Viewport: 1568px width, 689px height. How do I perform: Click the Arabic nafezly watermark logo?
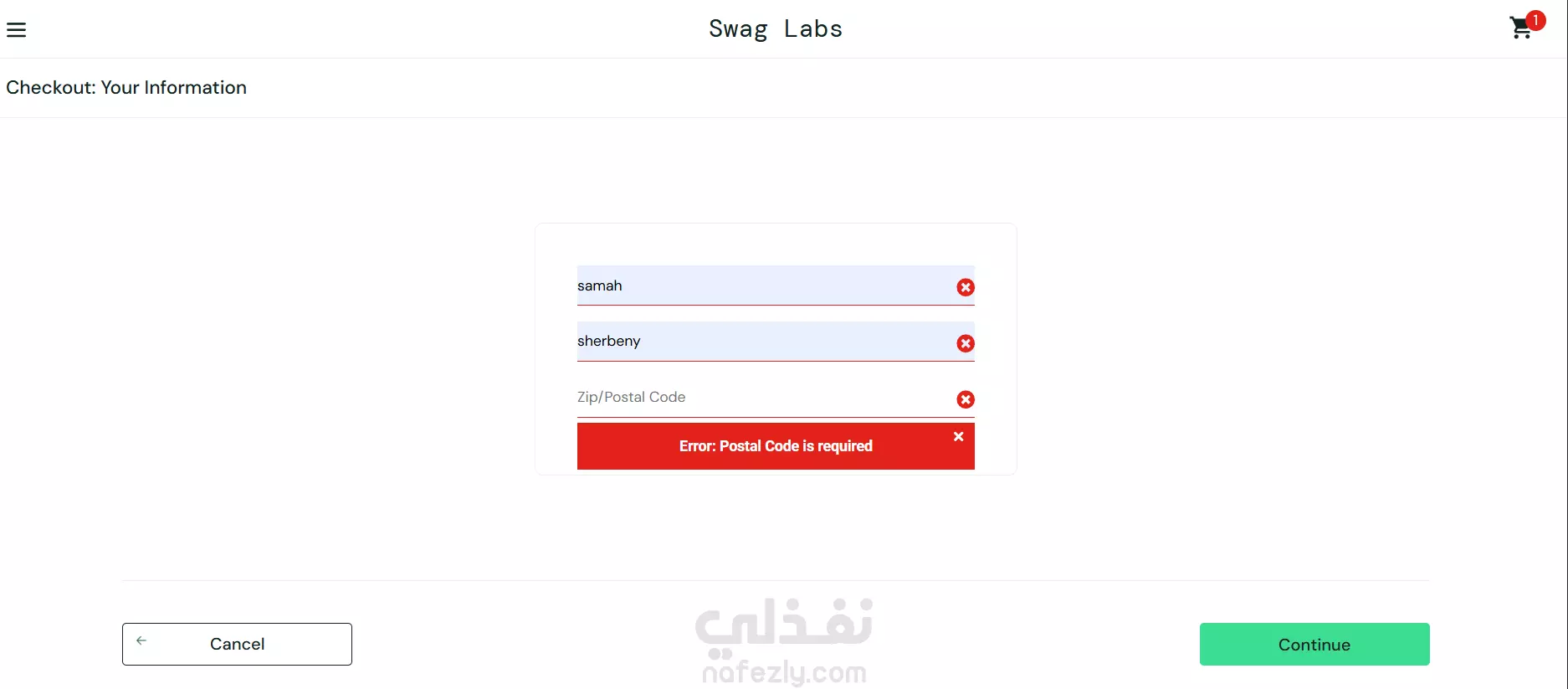pyautogui.click(x=784, y=628)
